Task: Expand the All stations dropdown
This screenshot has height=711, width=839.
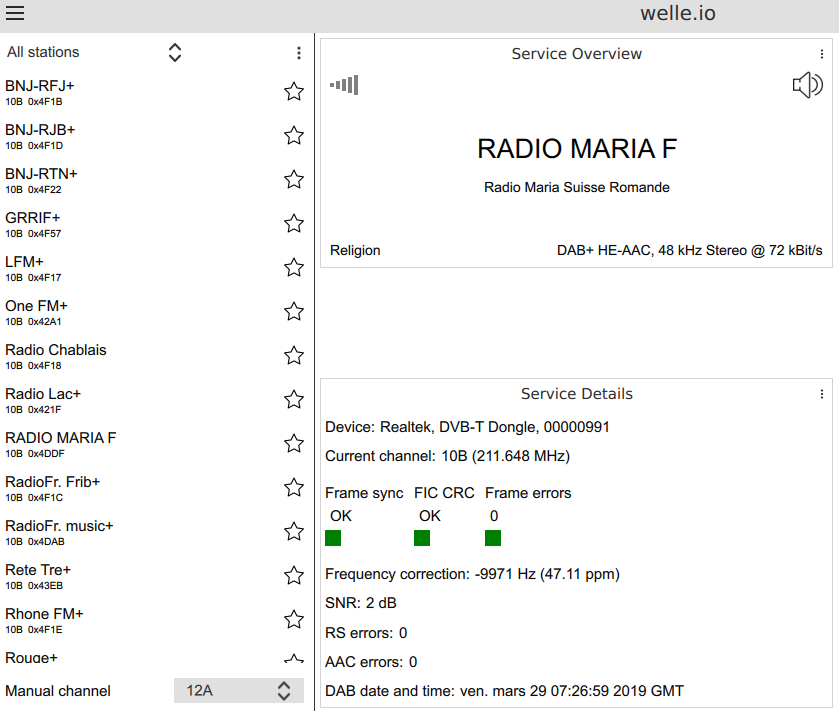Action: [x=95, y=52]
